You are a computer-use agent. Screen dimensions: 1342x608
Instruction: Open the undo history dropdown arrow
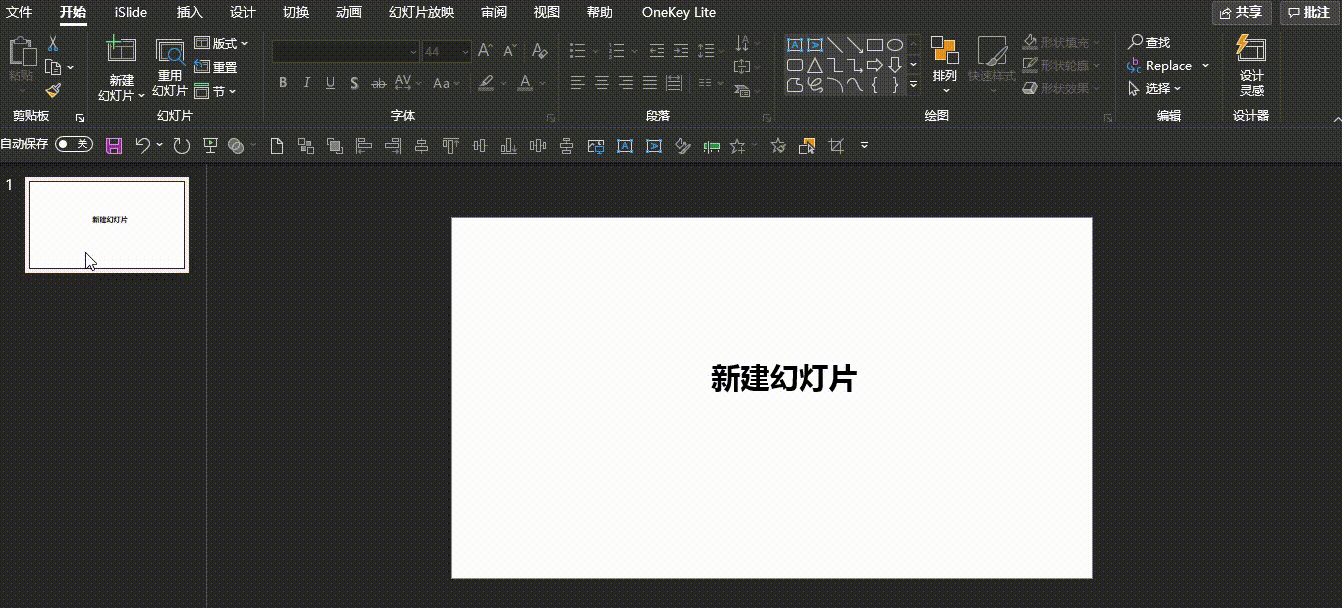[x=160, y=146]
